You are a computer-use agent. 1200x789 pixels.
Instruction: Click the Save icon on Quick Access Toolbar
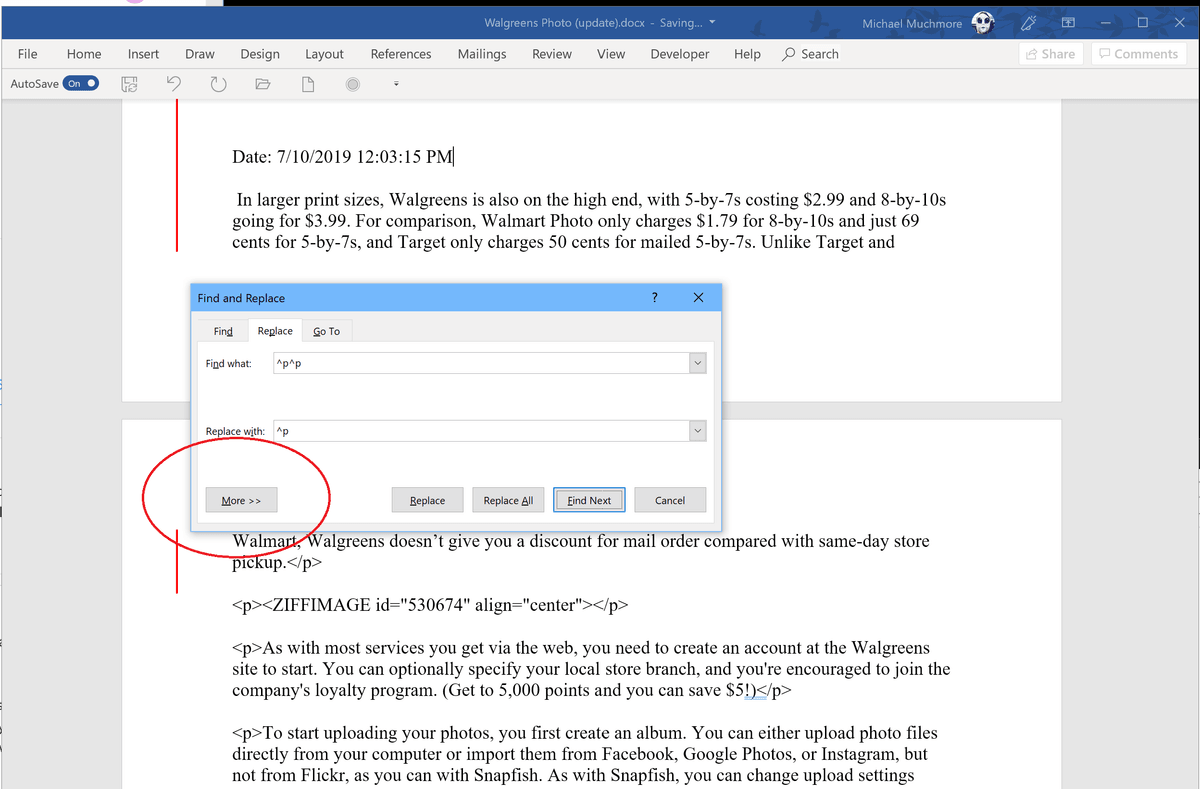(x=130, y=84)
